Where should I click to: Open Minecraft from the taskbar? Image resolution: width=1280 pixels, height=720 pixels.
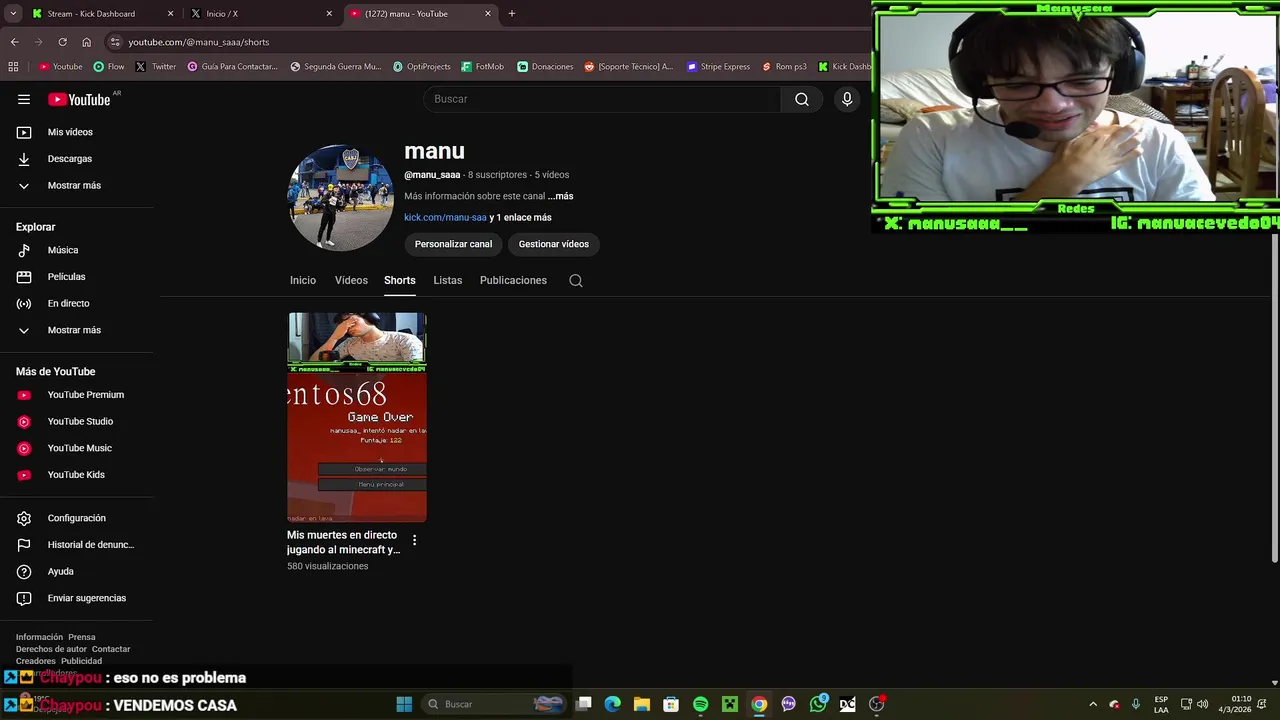pyautogui.click(x=730, y=704)
